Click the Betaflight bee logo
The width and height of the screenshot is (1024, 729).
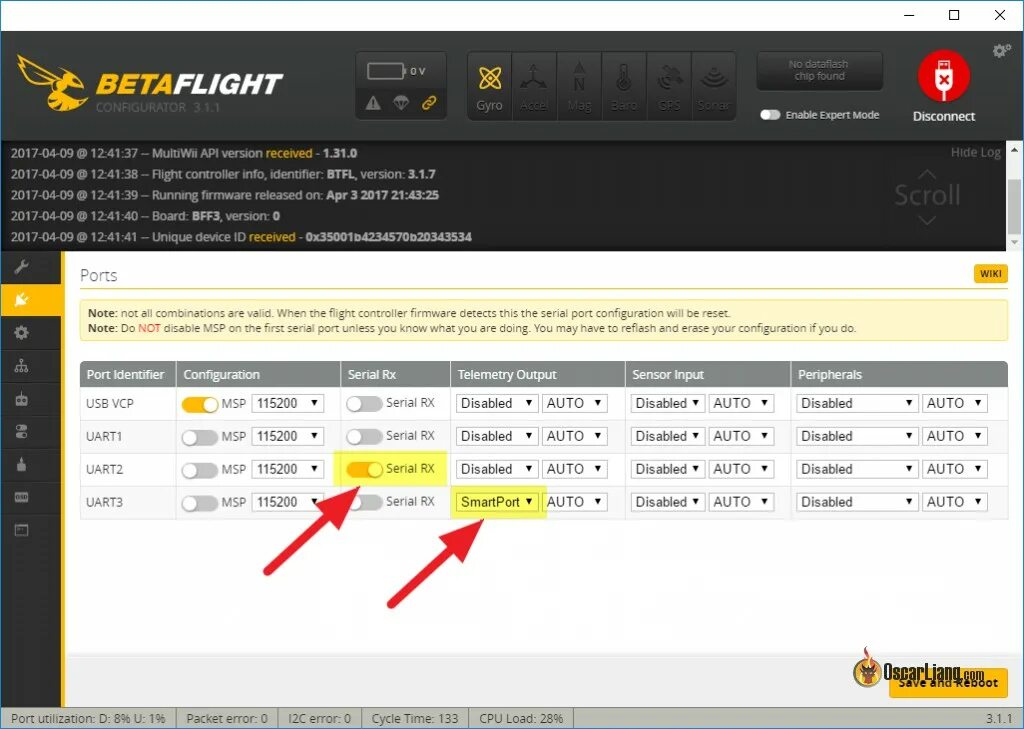[x=52, y=83]
